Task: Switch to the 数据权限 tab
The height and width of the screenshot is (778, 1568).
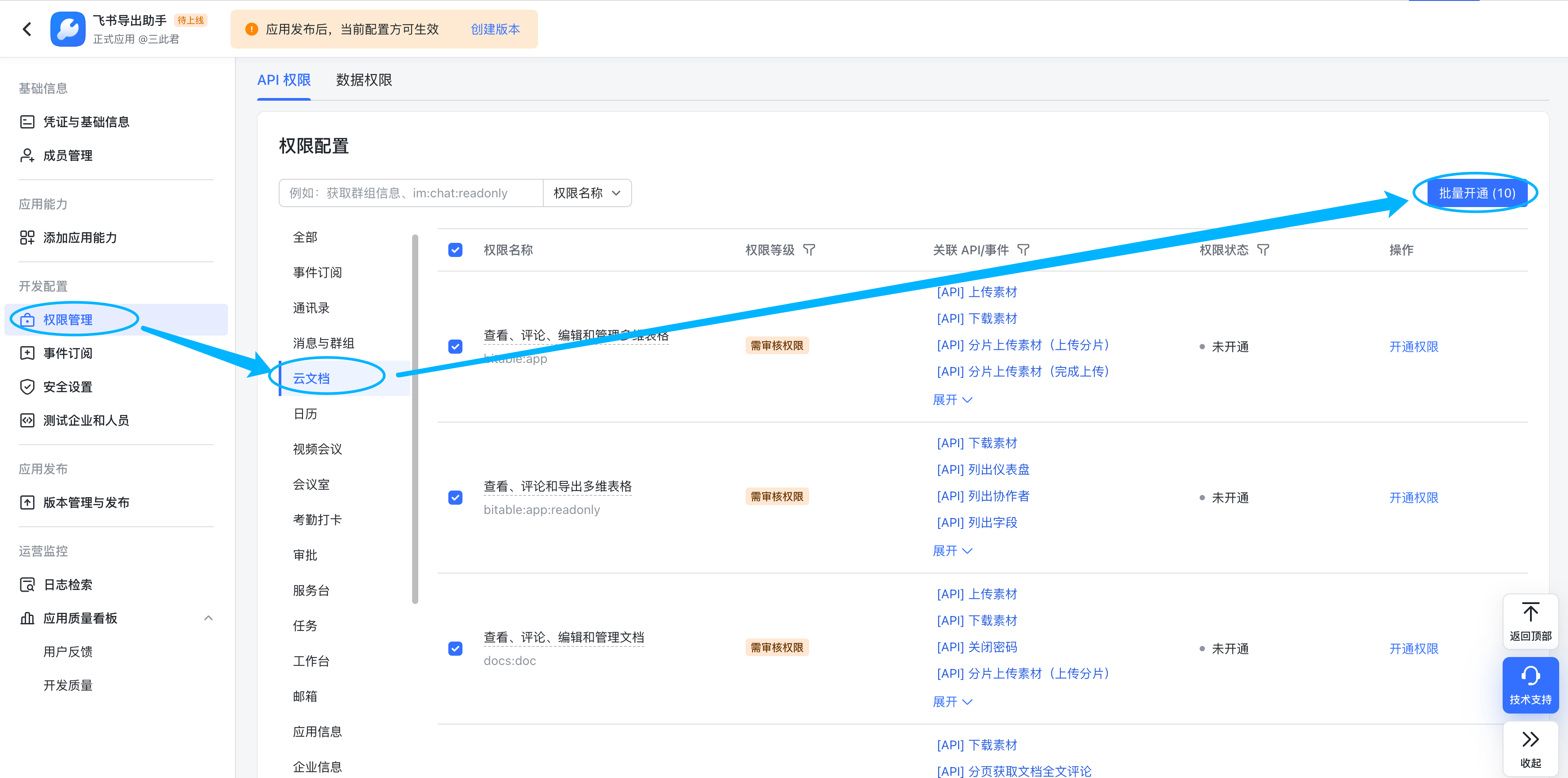Action: [364, 79]
